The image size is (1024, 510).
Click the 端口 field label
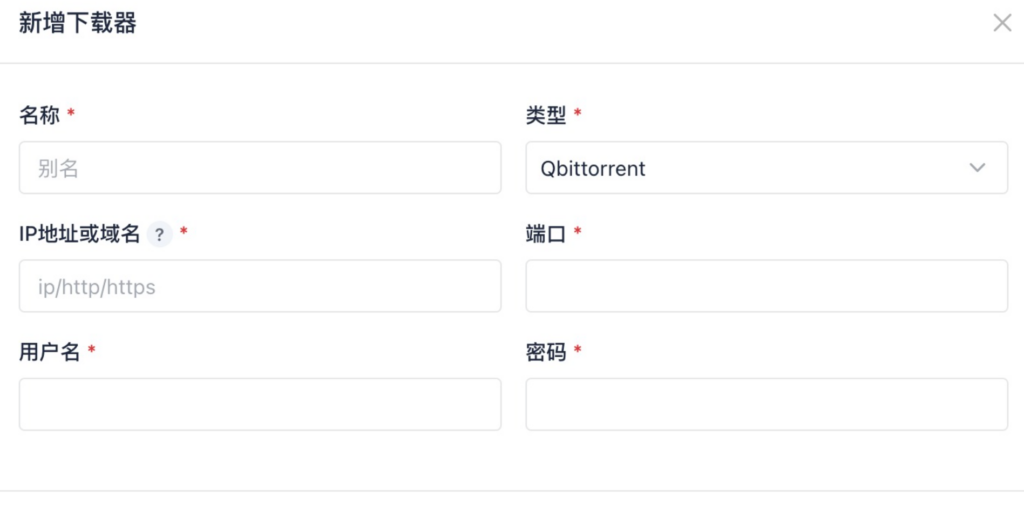click(x=546, y=234)
